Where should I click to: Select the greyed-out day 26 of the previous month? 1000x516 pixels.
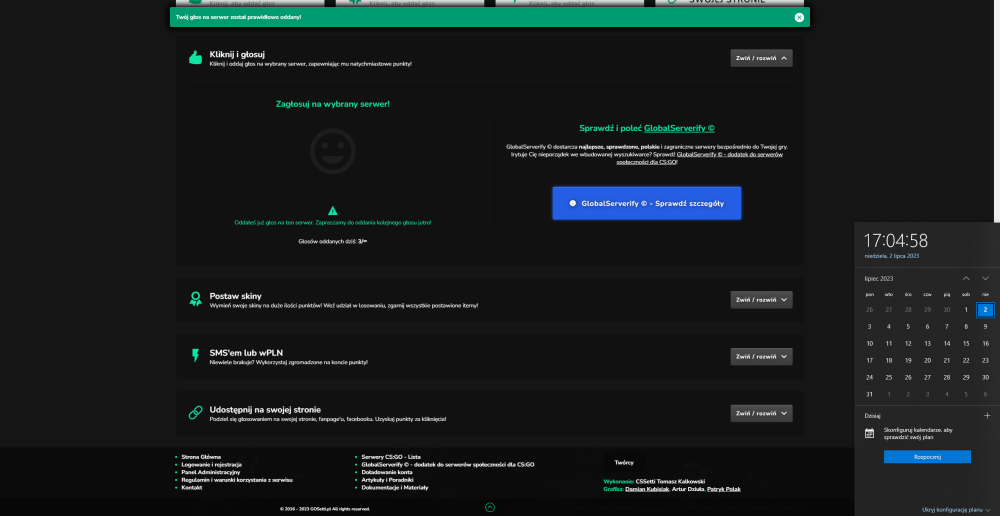869,309
